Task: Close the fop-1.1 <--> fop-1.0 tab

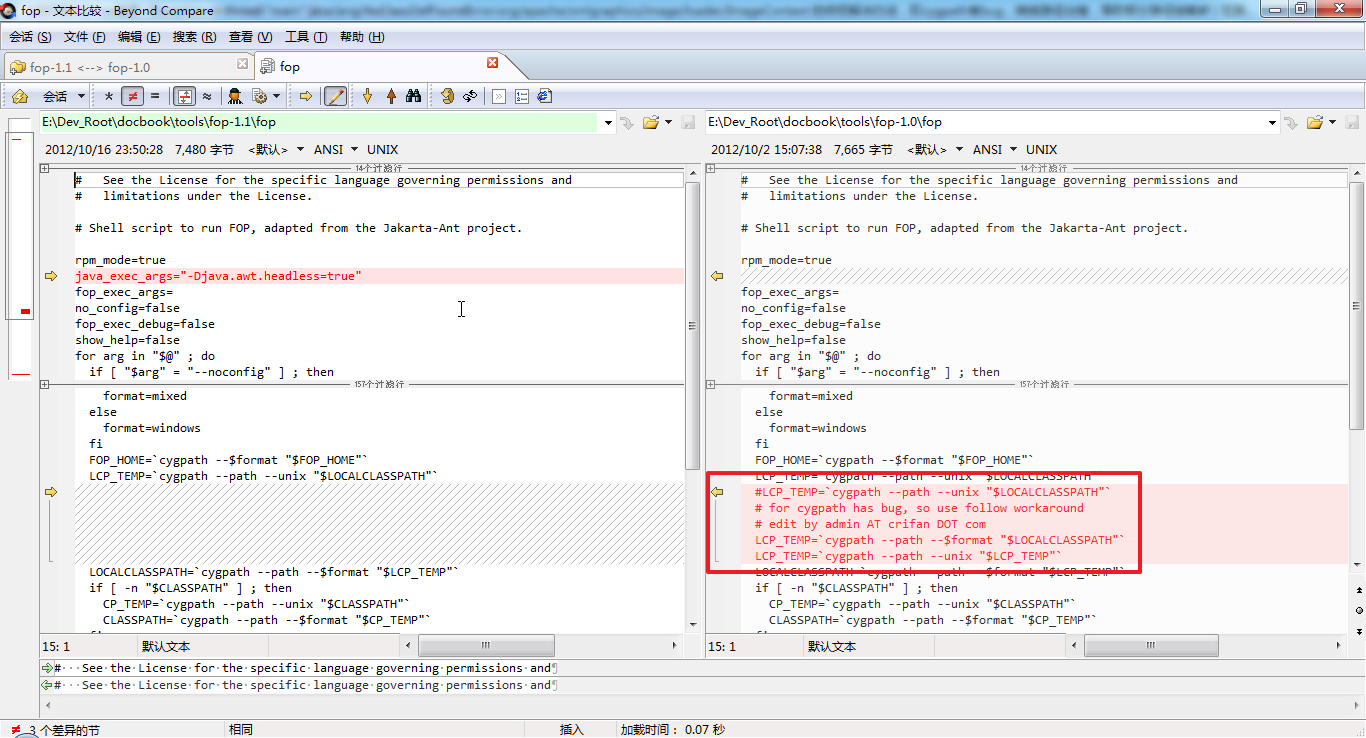Action: click(242, 64)
